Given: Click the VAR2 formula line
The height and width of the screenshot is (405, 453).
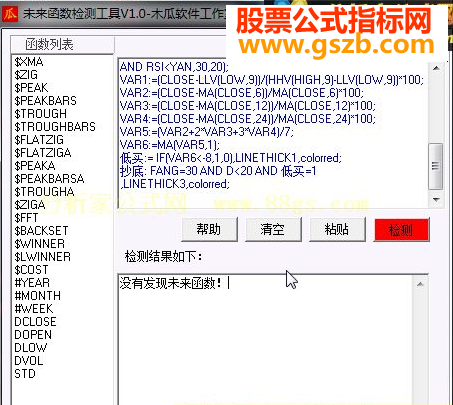Looking at the screenshot, I should pos(242,93).
